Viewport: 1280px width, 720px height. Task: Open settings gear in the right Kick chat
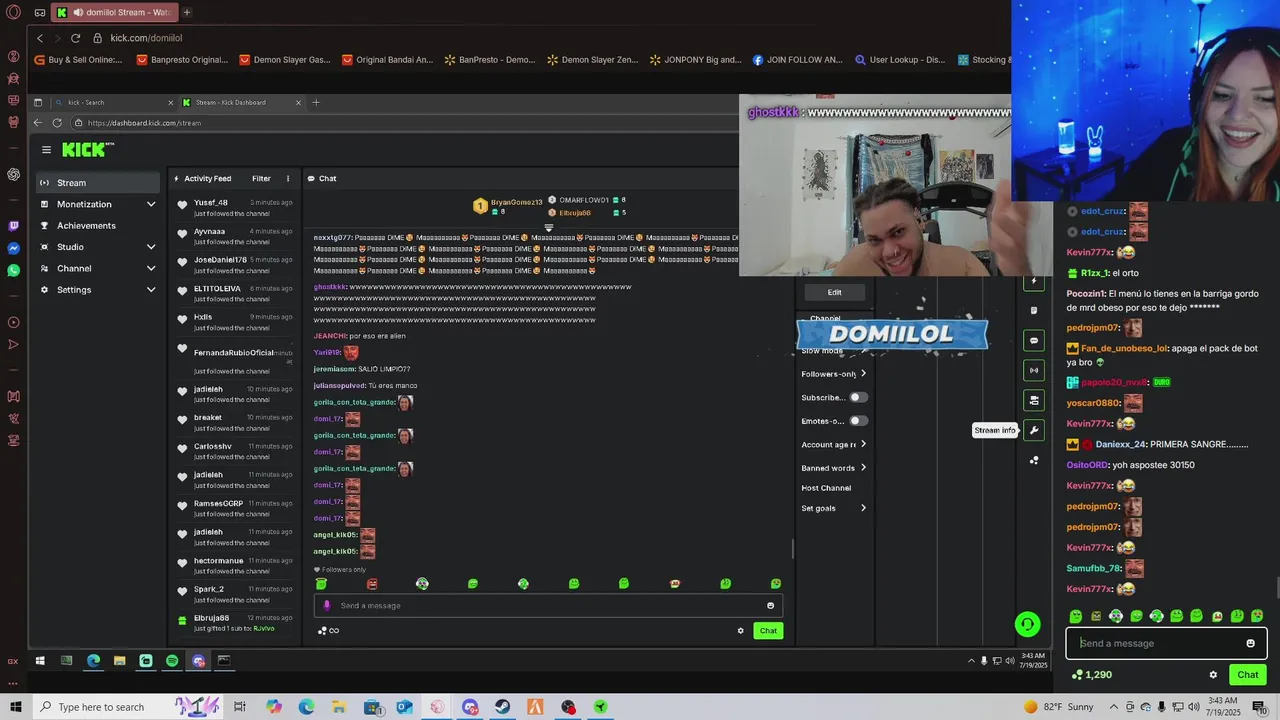pos(1213,675)
